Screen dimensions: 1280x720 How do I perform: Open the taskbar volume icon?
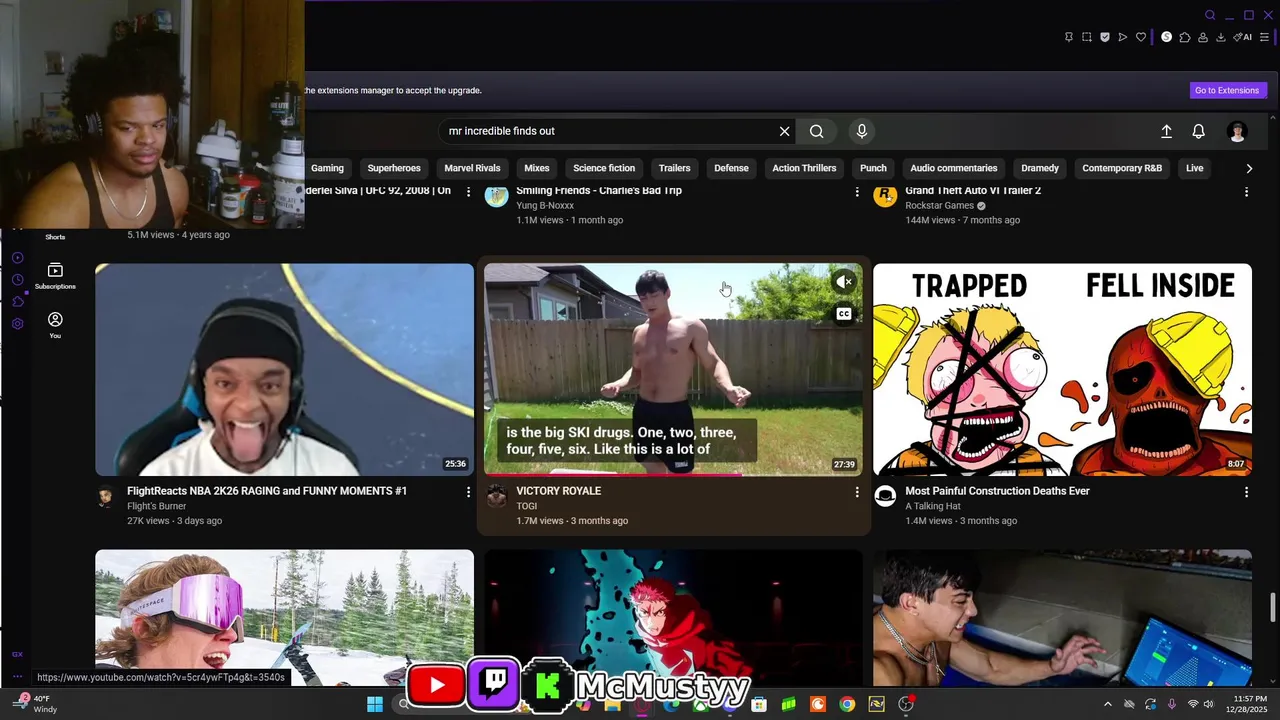click(x=1209, y=704)
